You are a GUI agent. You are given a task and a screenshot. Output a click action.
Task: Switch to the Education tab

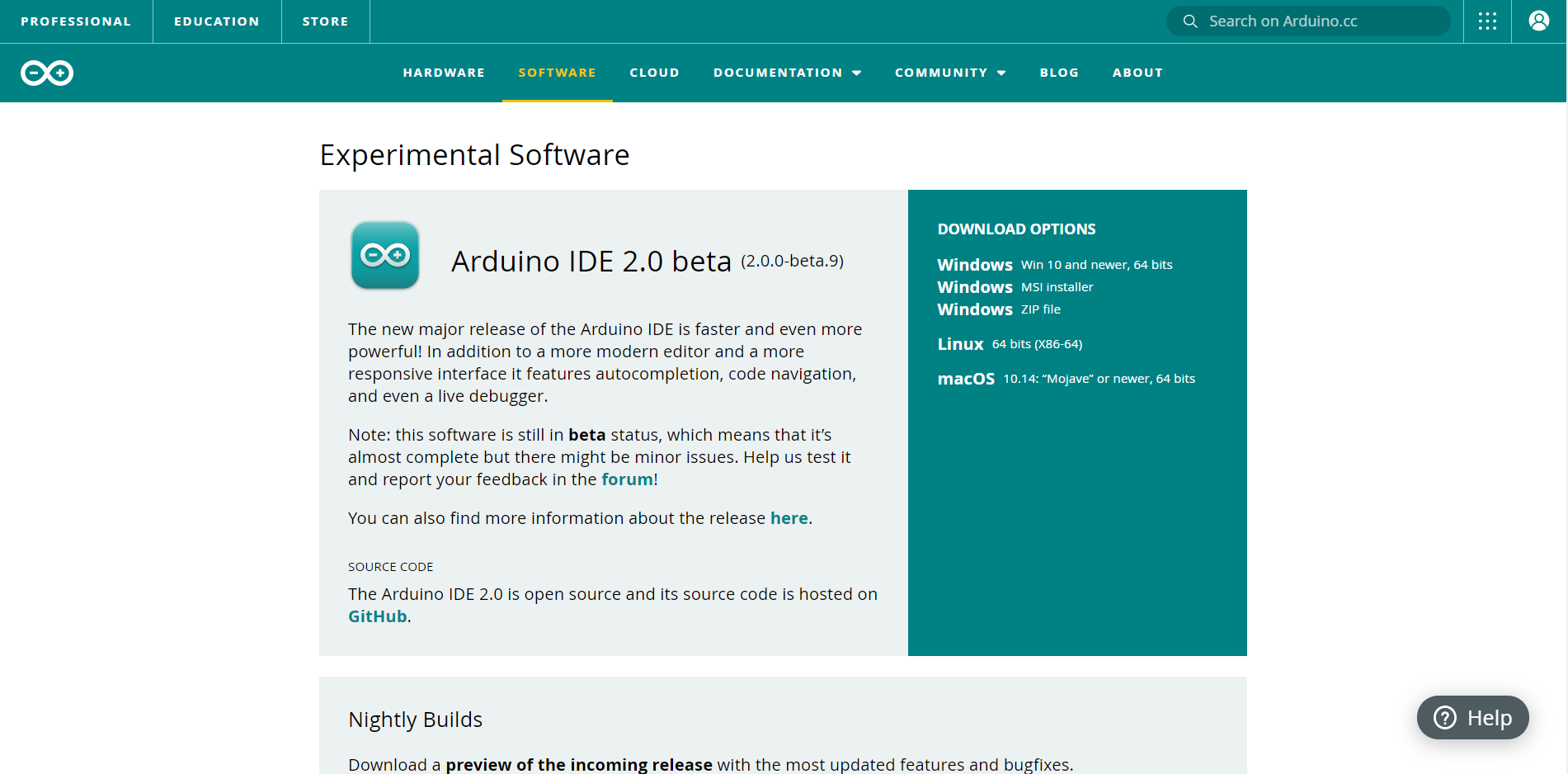click(x=217, y=21)
